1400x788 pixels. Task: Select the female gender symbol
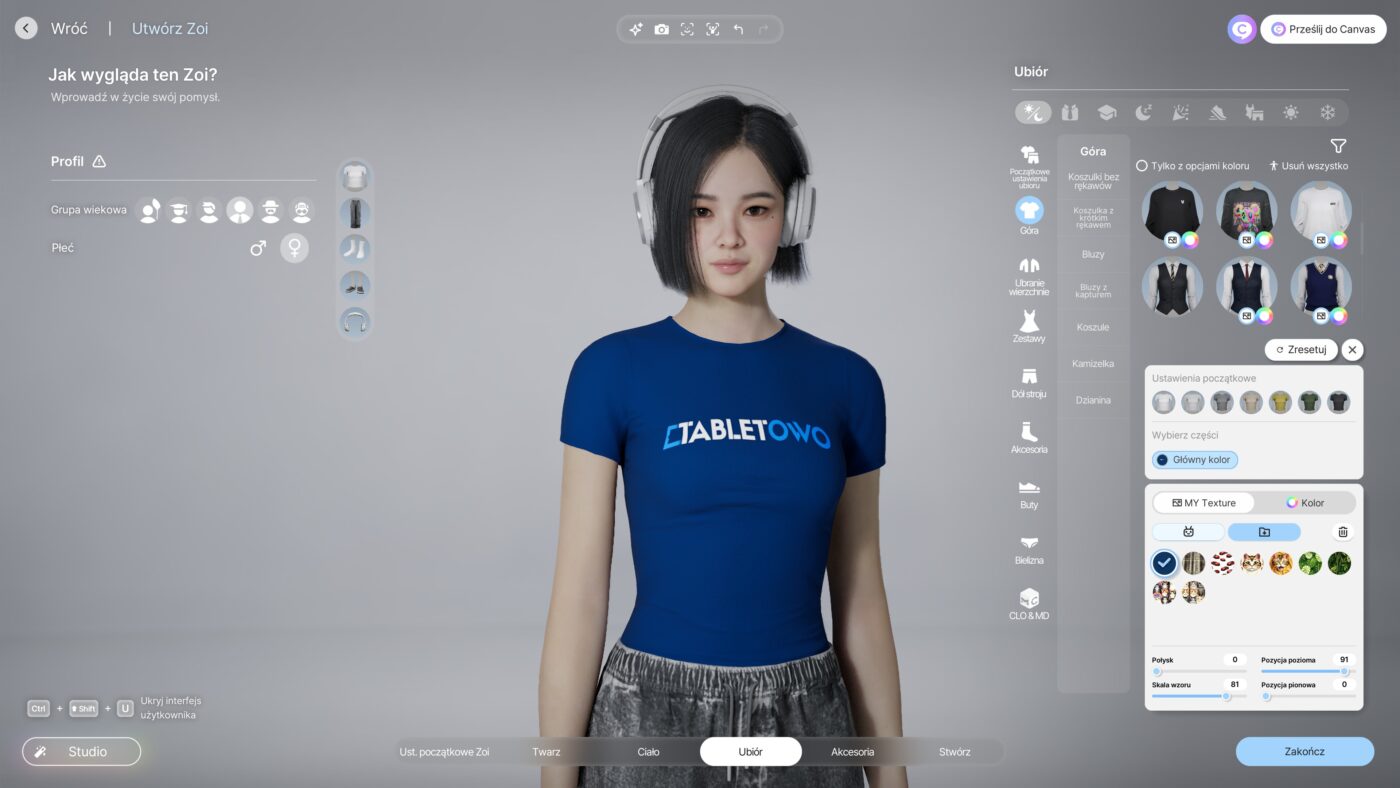[x=294, y=248]
